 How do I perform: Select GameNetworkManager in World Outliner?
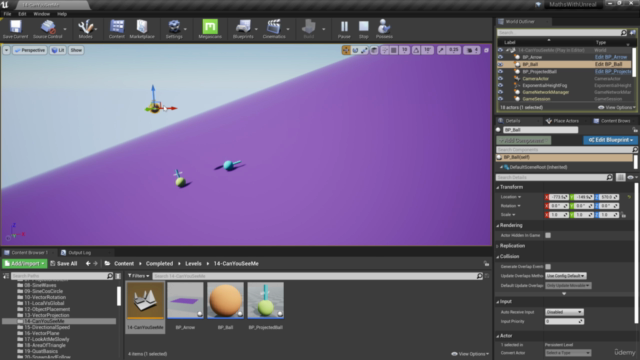pyautogui.click(x=545, y=92)
